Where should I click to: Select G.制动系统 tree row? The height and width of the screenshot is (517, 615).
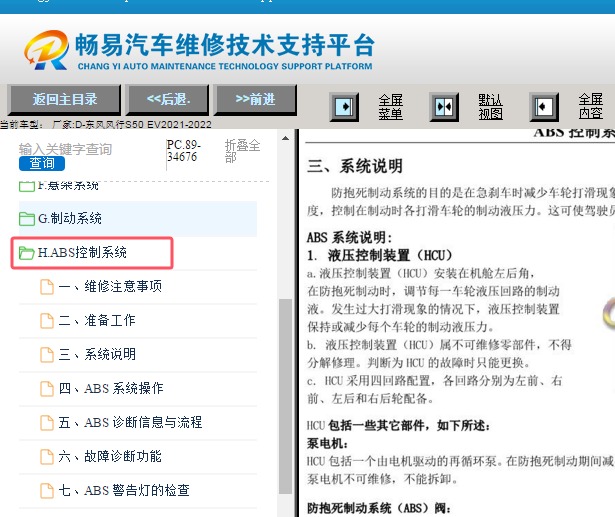(138, 218)
